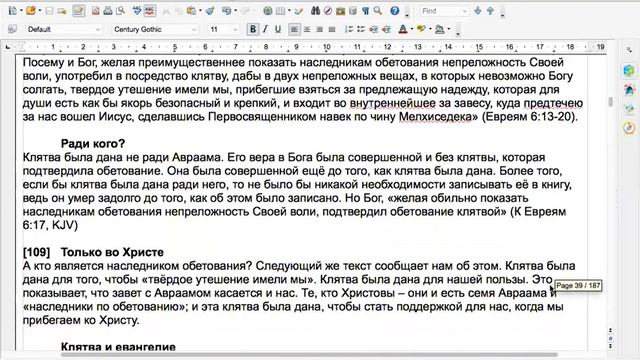Open the Navigator compass icon in toolbar
The width and height of the screenshot is (640, 360).
[x=328, y=11]
